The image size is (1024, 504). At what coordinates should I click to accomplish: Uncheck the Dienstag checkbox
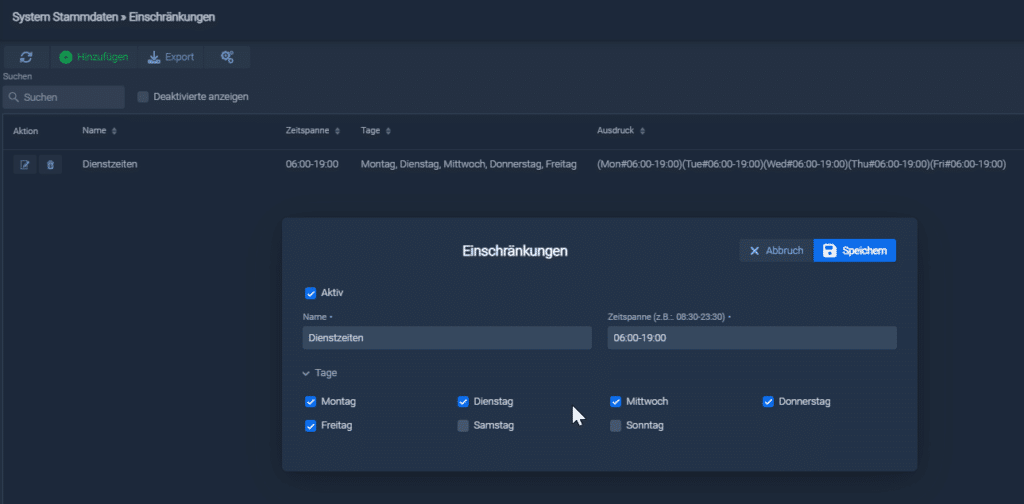pos(463,402)
